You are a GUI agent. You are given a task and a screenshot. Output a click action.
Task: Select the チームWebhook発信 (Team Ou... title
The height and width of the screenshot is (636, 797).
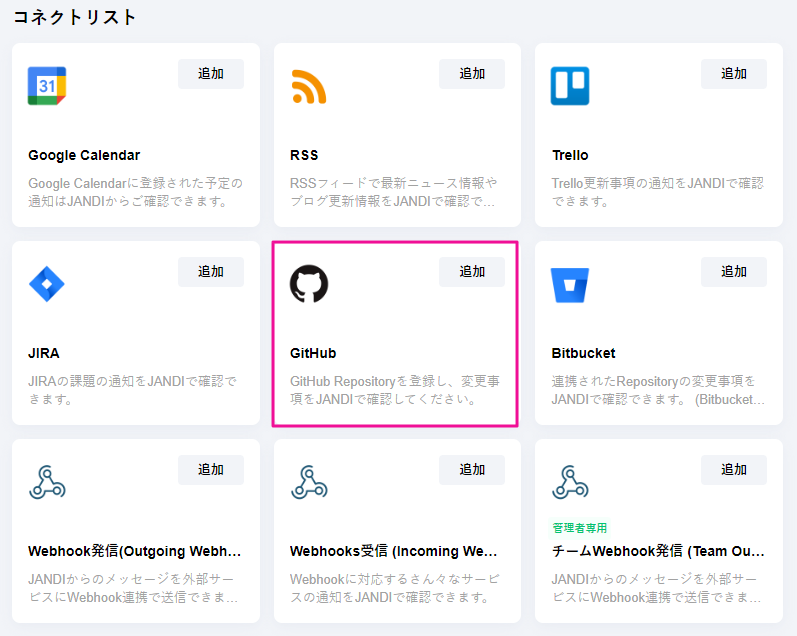coord(658,551)
